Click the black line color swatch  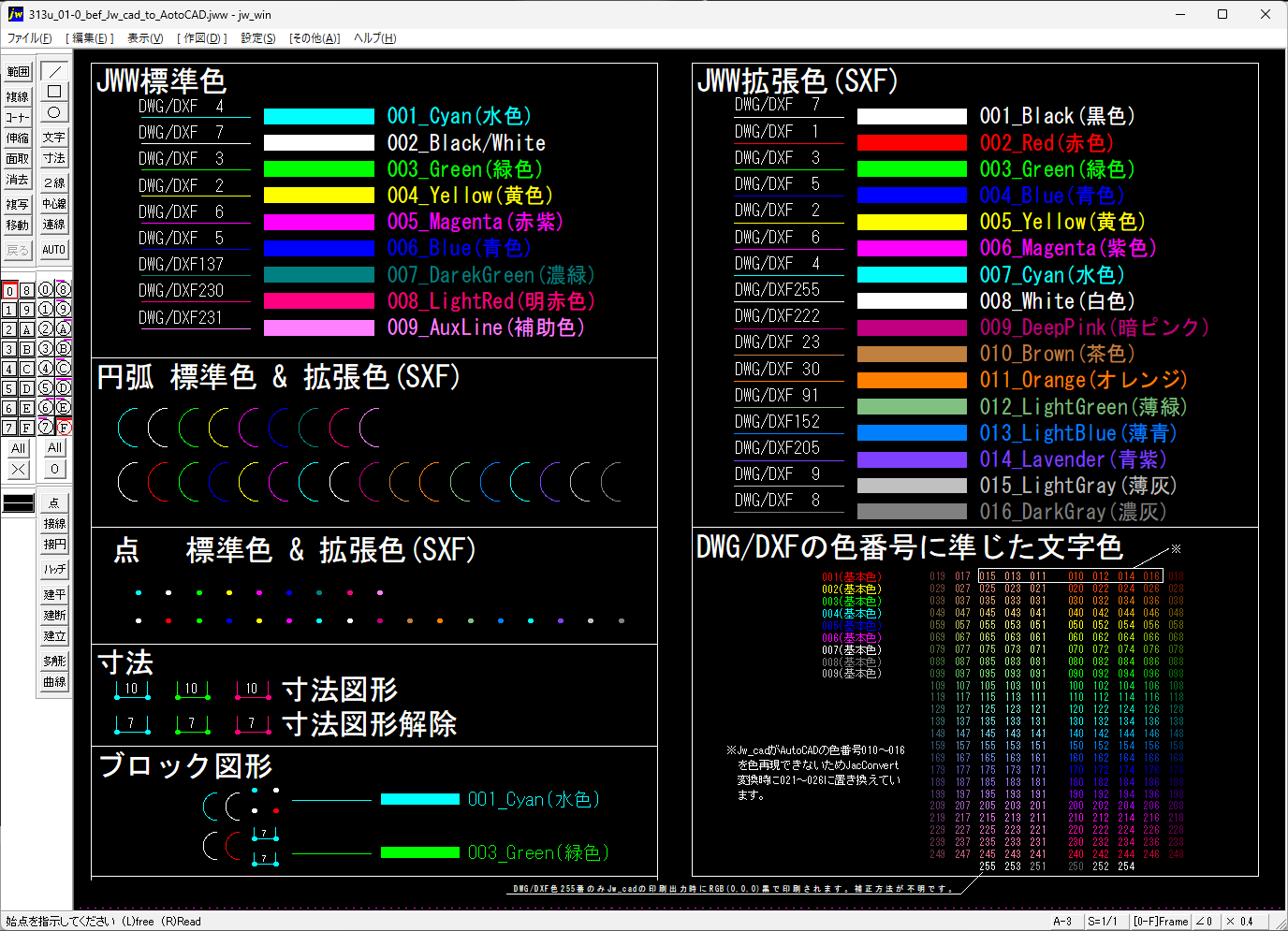click(19, 503)
